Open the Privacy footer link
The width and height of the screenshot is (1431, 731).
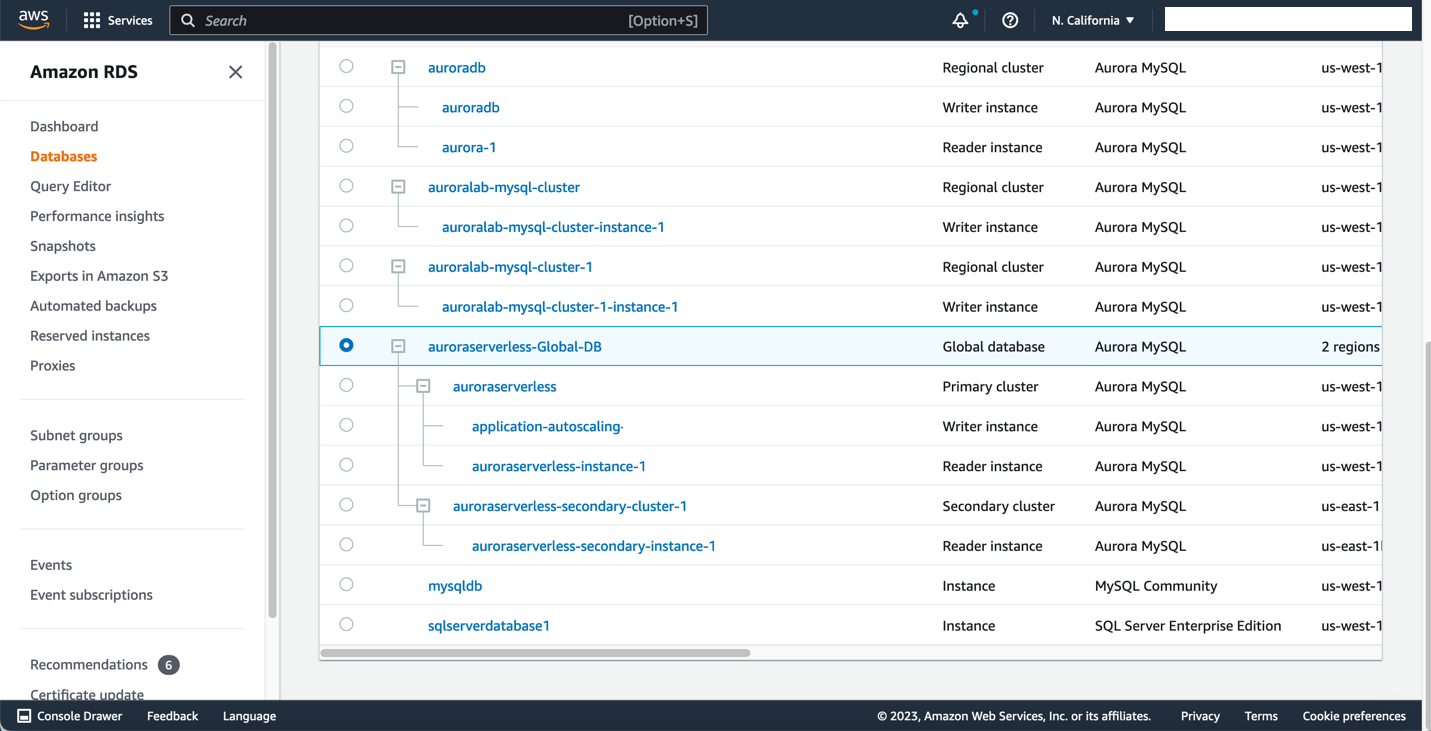coord(1200,716)
